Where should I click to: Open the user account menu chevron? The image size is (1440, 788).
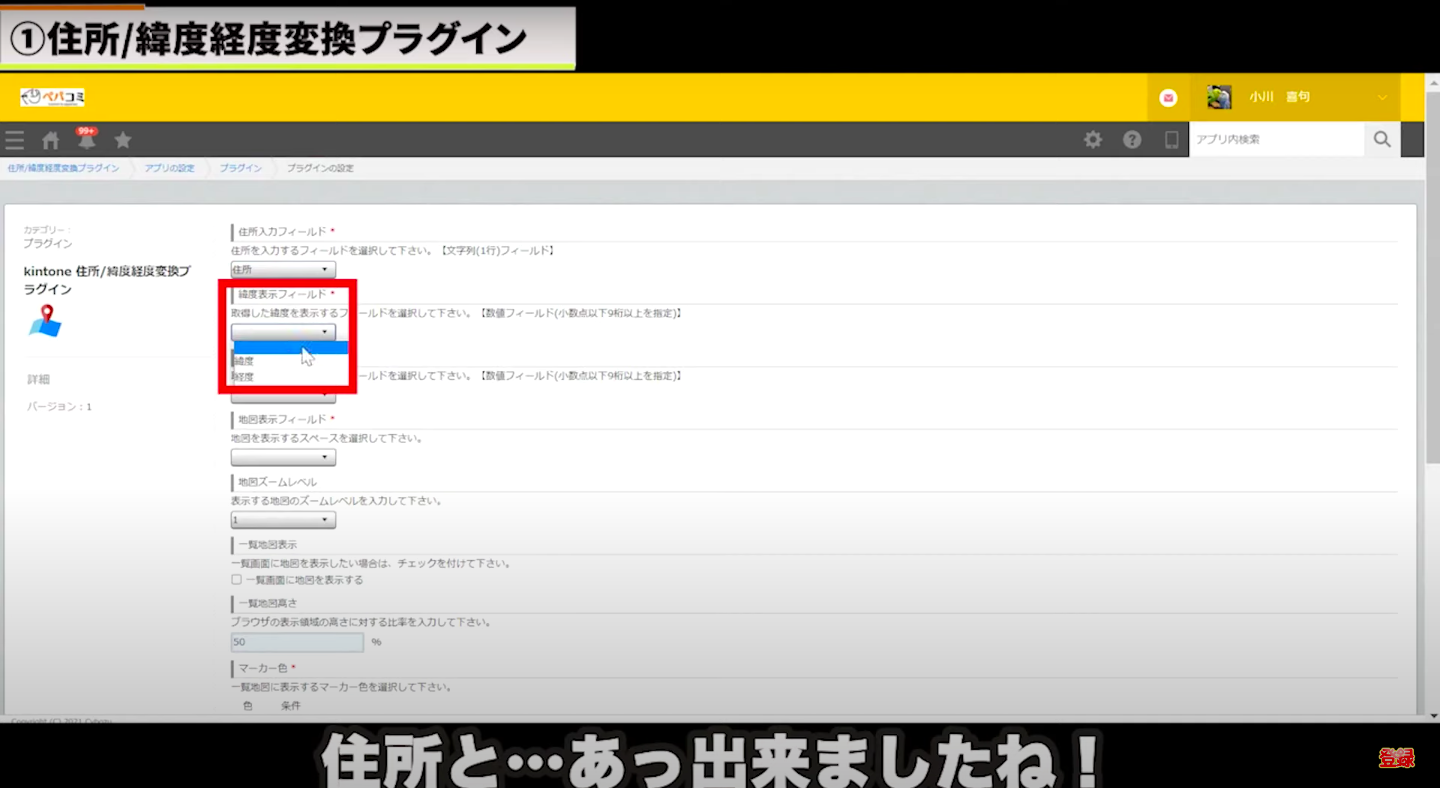click(1382, 97)
